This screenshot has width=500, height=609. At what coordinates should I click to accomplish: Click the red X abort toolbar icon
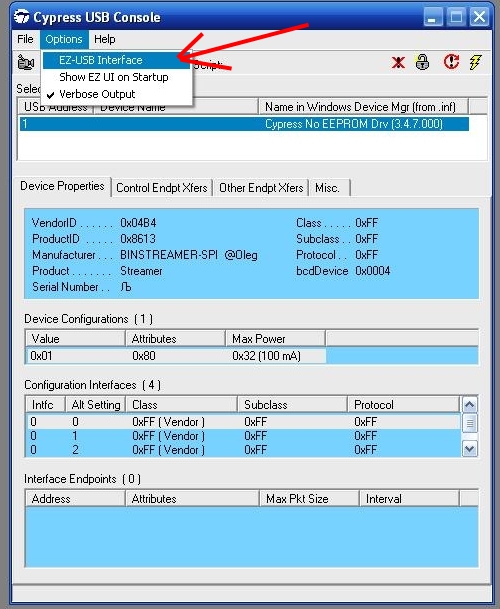click(x=398, y=63)
